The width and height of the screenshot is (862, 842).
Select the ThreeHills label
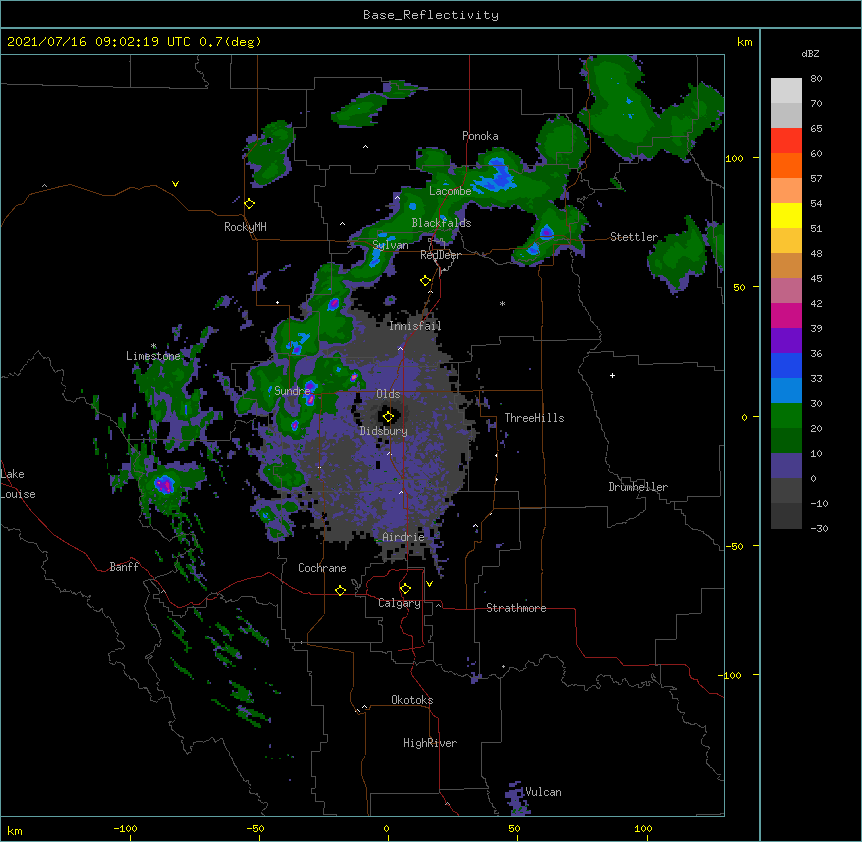point(534,418)
